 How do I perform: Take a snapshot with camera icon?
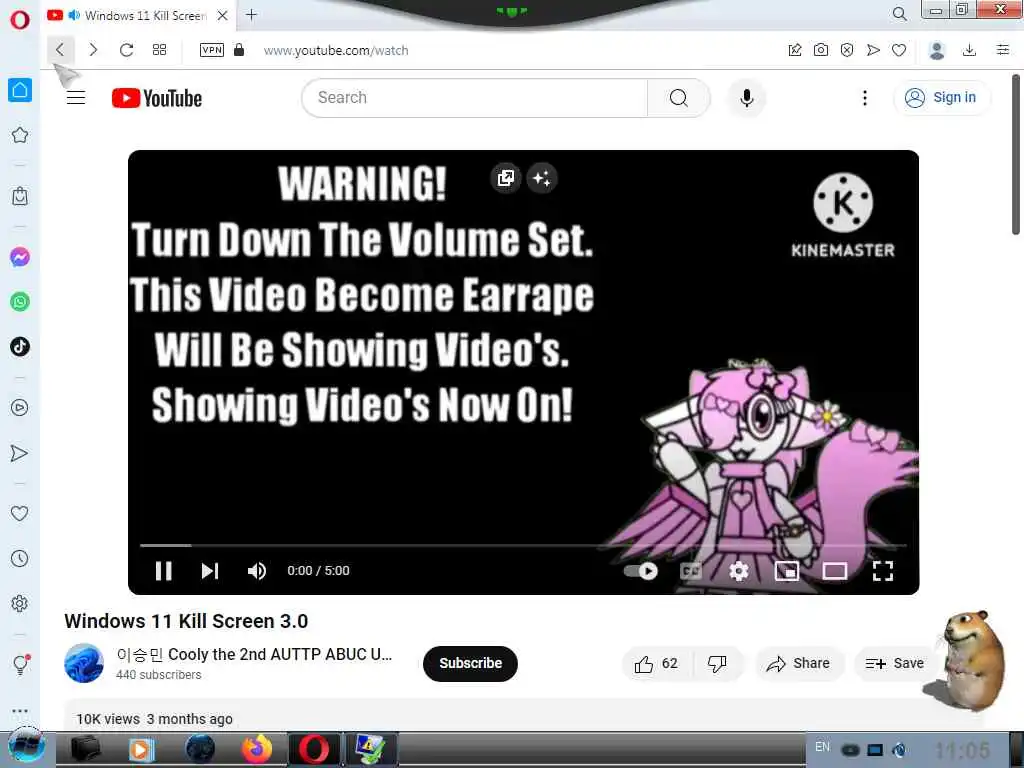pos(821,50)
